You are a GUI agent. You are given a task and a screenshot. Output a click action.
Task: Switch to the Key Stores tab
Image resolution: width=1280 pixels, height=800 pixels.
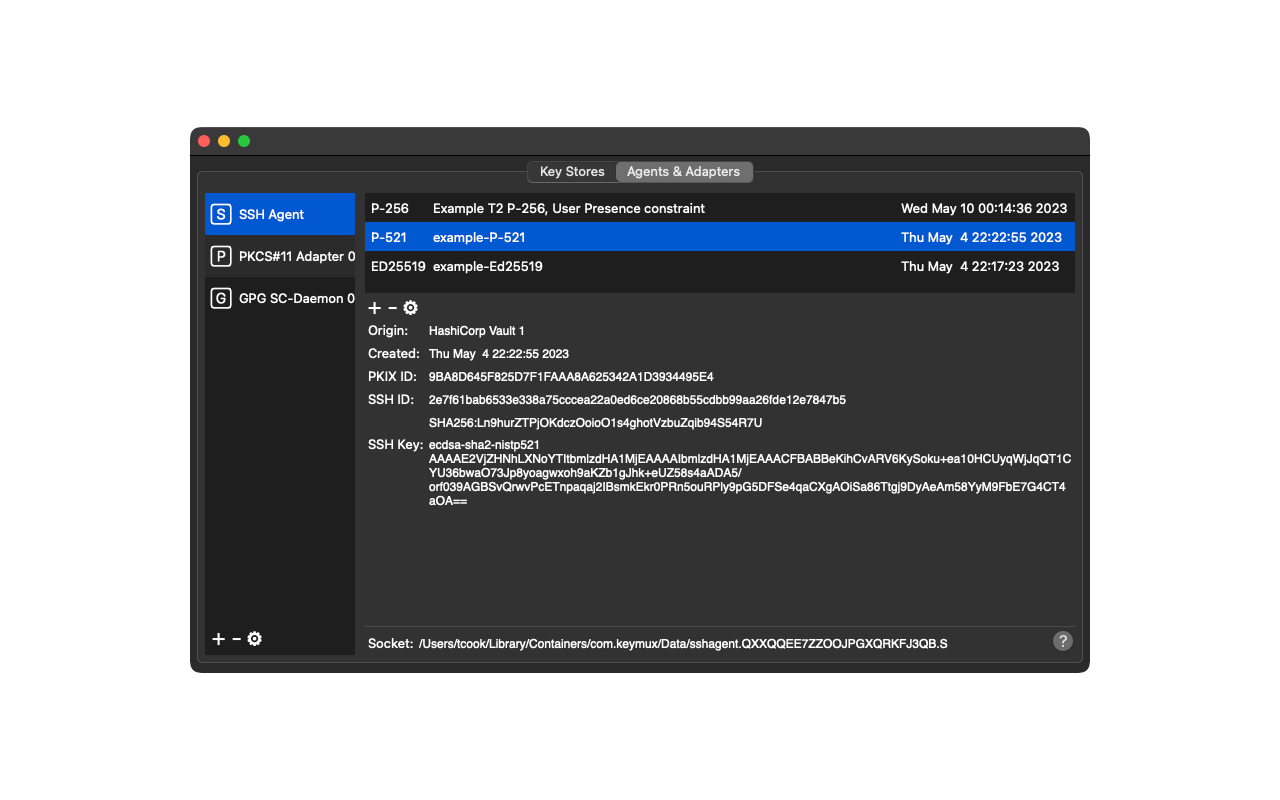click(x=572, y=171)
